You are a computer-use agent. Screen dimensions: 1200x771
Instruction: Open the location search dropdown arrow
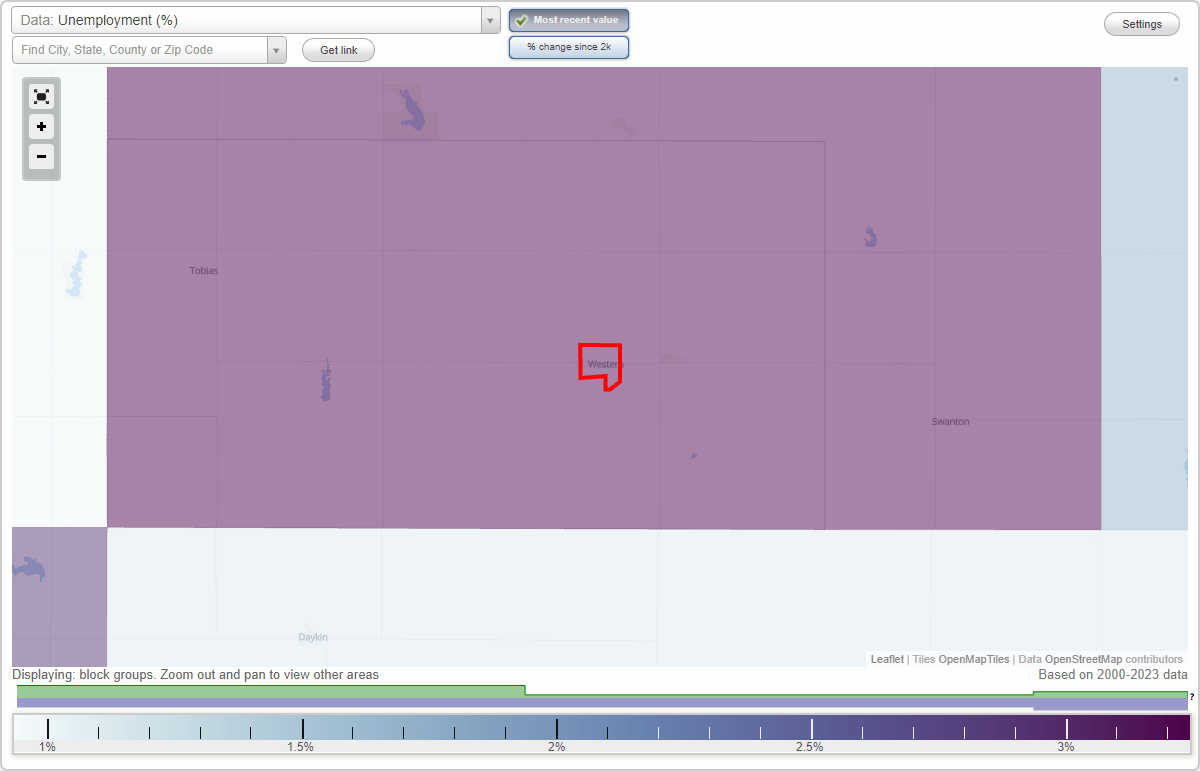[x=277, y=50]
